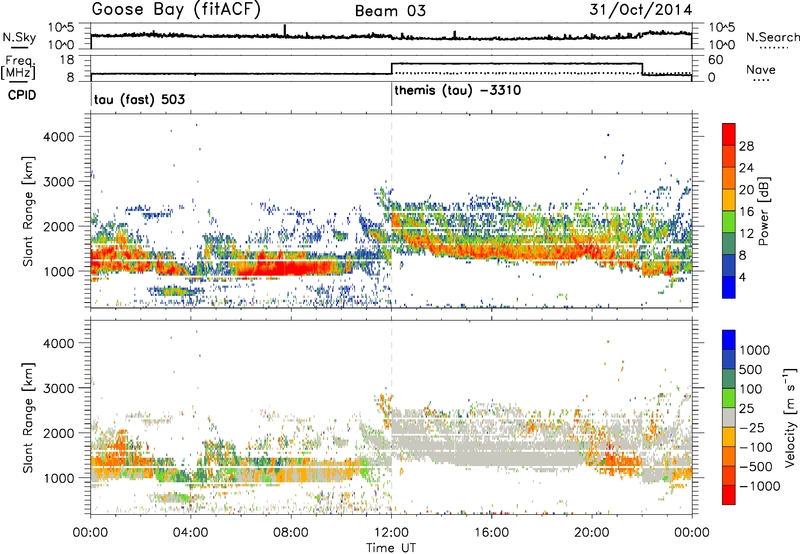This screenshot has width=800, height=554.
Task: Click the 'Goose Bay (fitACF)' plot title
Action: tap(176, 10)
